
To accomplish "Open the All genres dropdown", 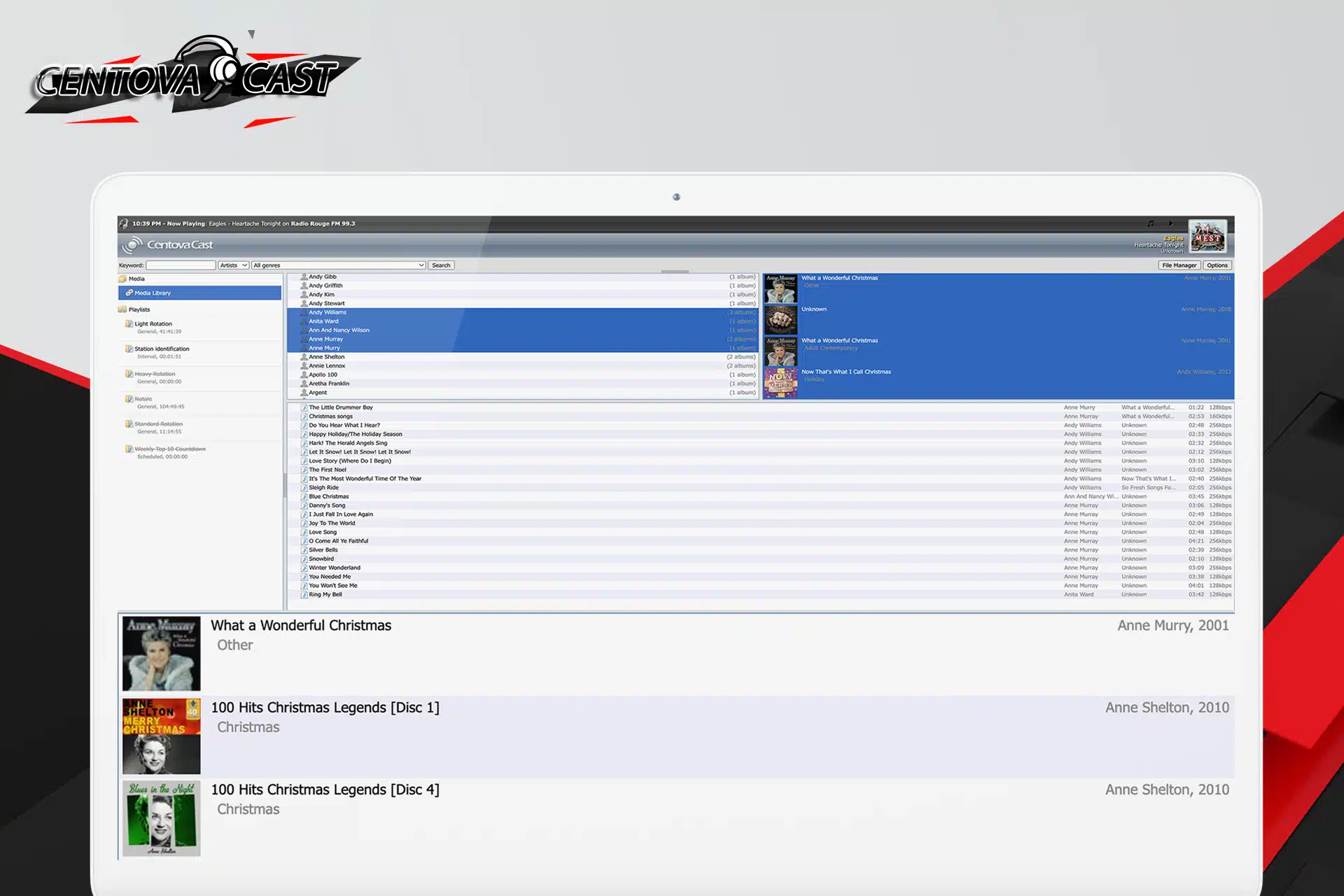I will [339, 265].
